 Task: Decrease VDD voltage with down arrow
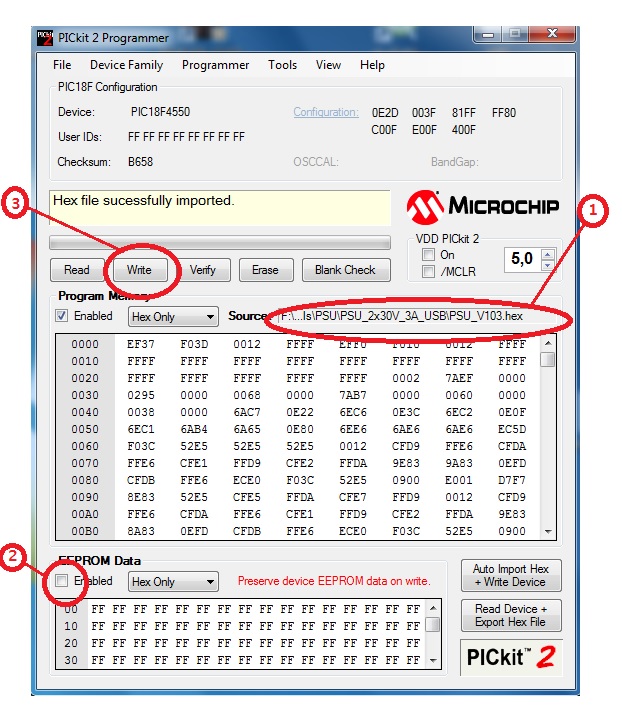click(x=547, y=266)
